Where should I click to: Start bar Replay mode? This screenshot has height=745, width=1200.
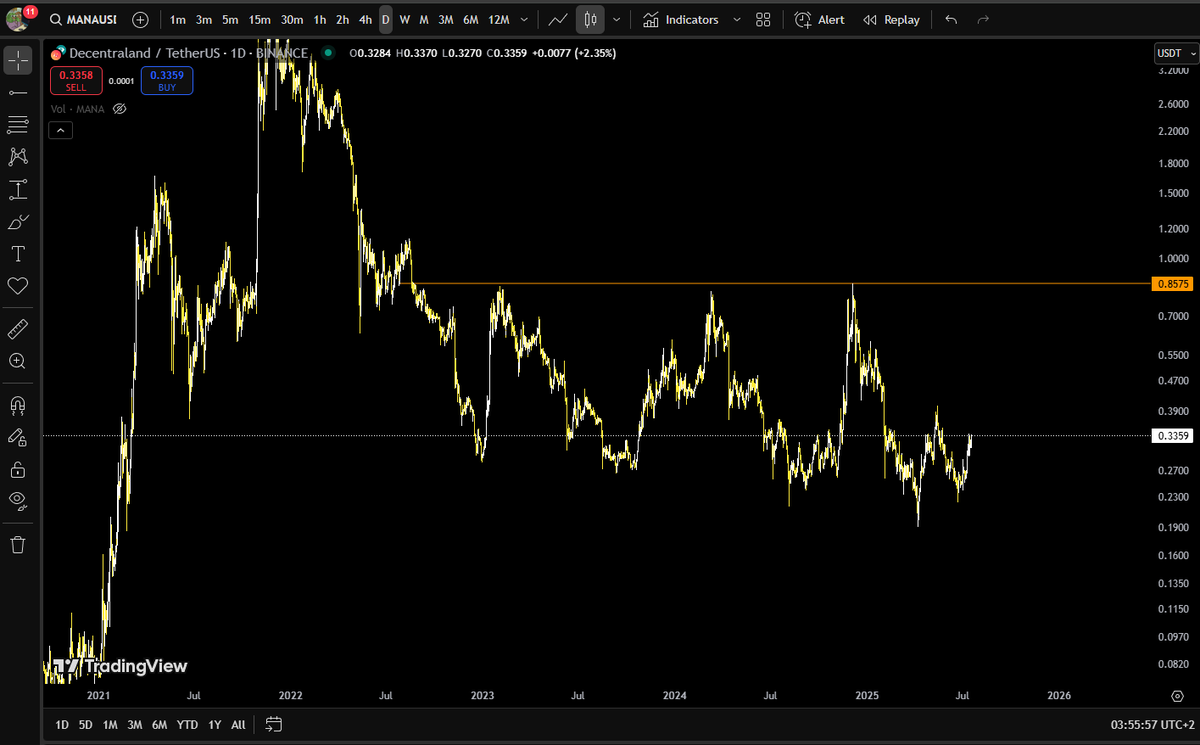(x=891, y=19)
